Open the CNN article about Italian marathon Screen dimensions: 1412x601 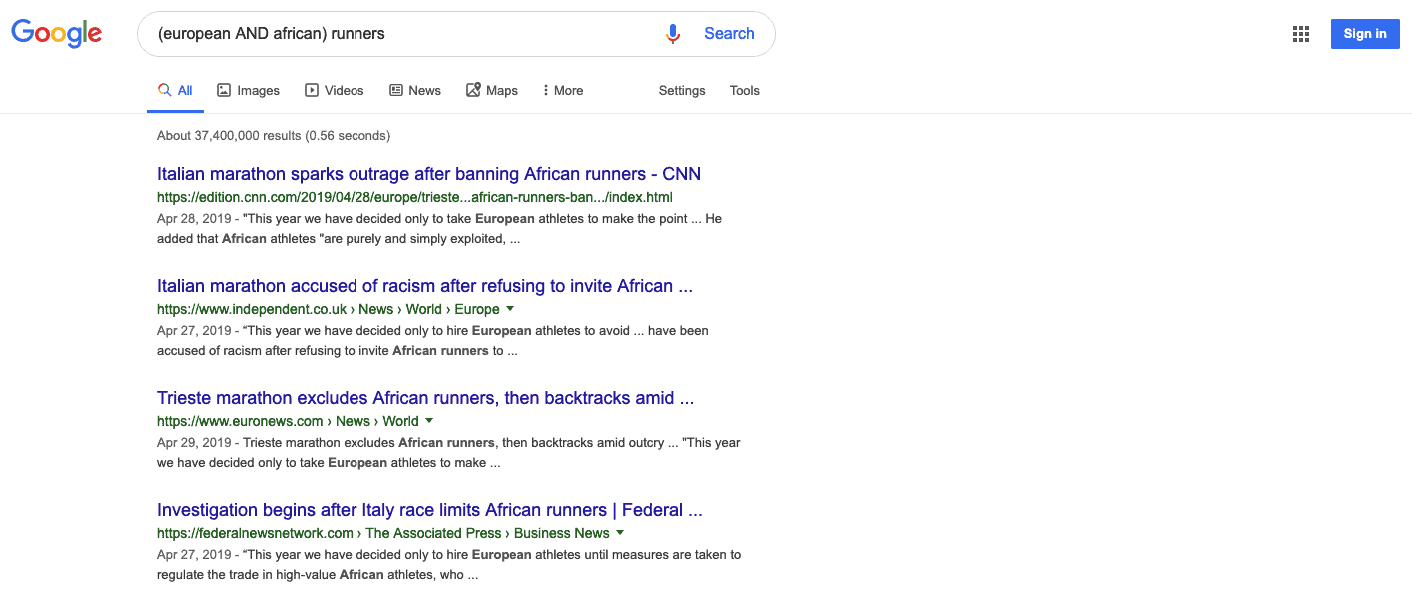click(x=428, y=173)
